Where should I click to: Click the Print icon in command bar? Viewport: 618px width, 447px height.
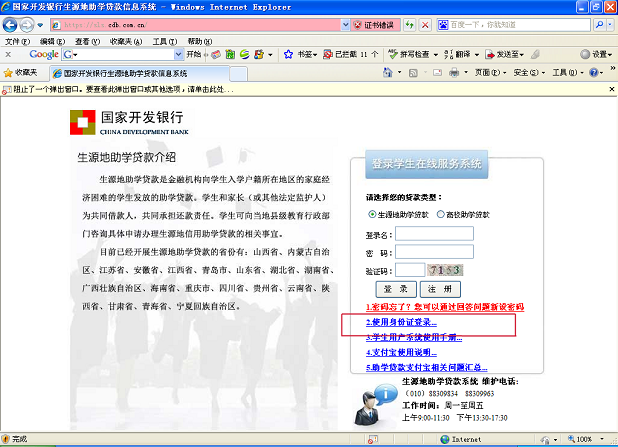coord(455,73)
